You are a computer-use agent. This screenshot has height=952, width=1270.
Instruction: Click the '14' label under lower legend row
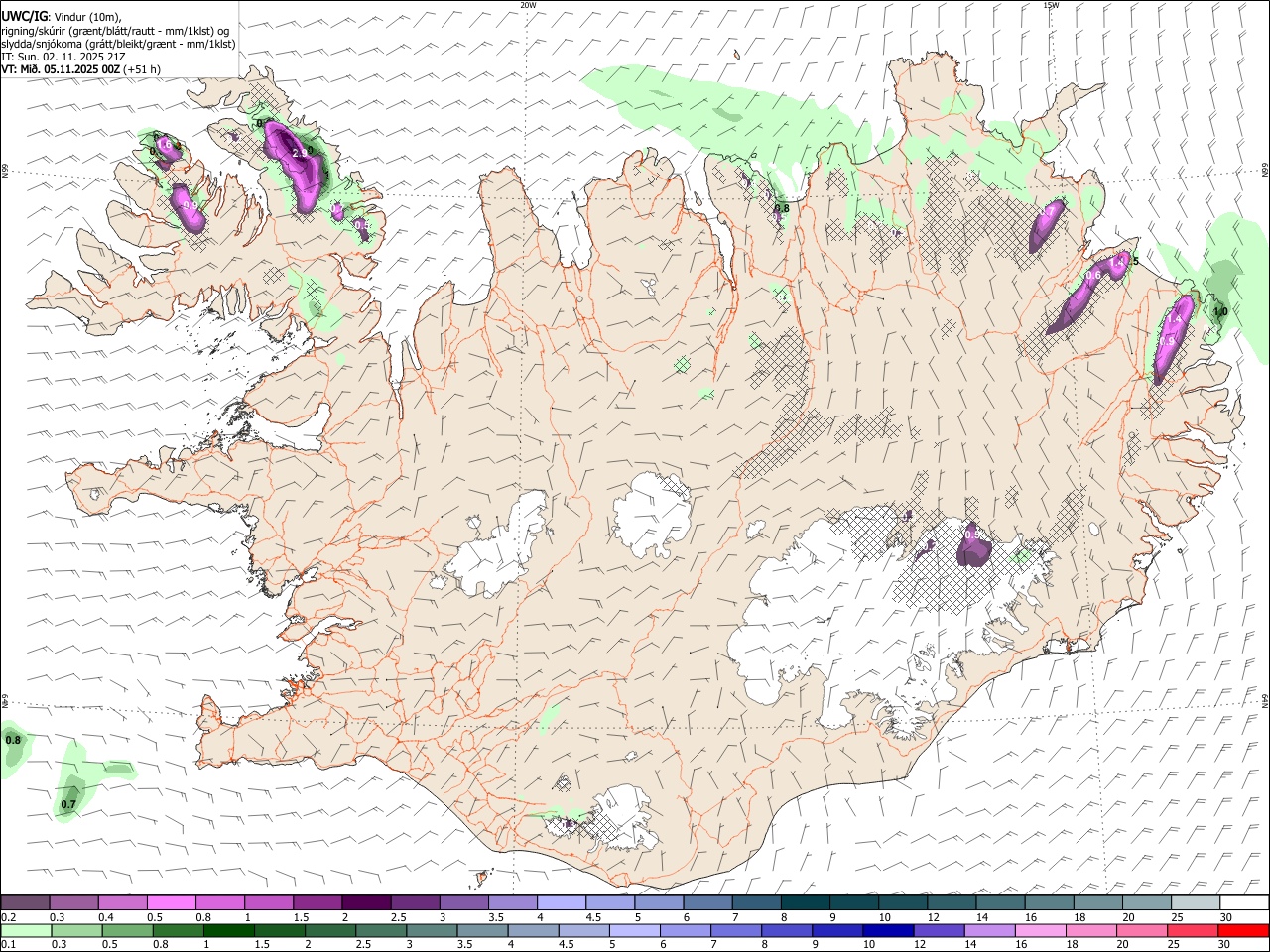971,945
